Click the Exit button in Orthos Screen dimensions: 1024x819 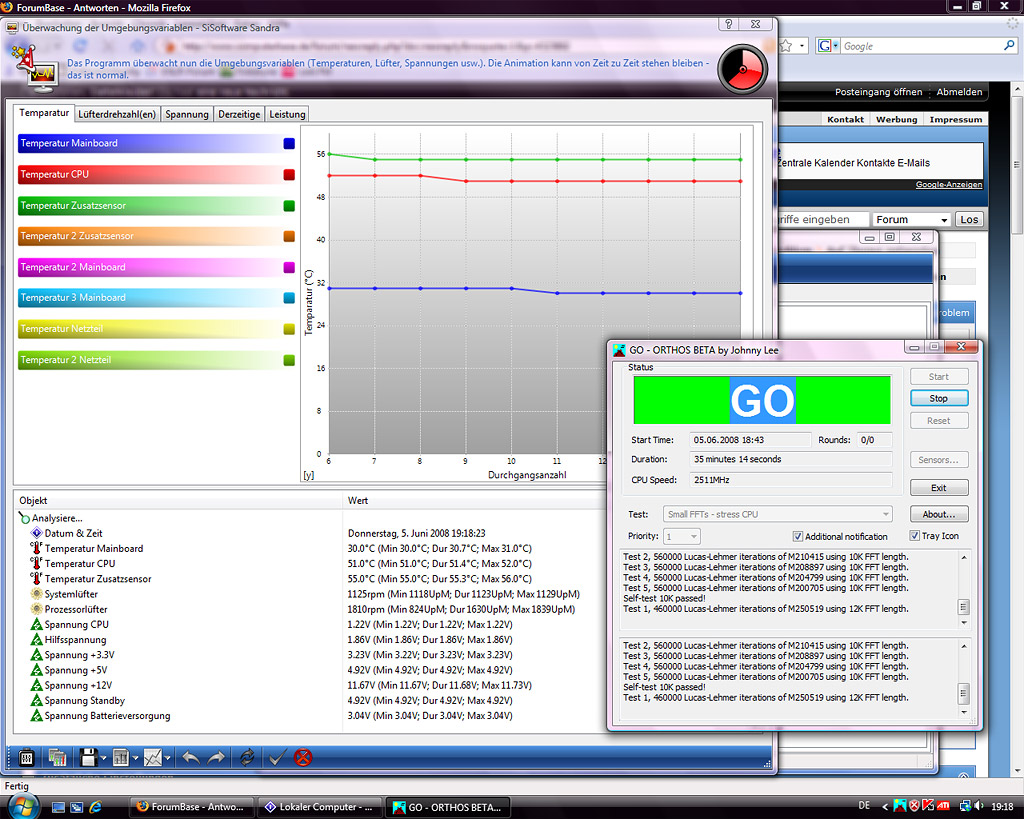tap(938, 488)
